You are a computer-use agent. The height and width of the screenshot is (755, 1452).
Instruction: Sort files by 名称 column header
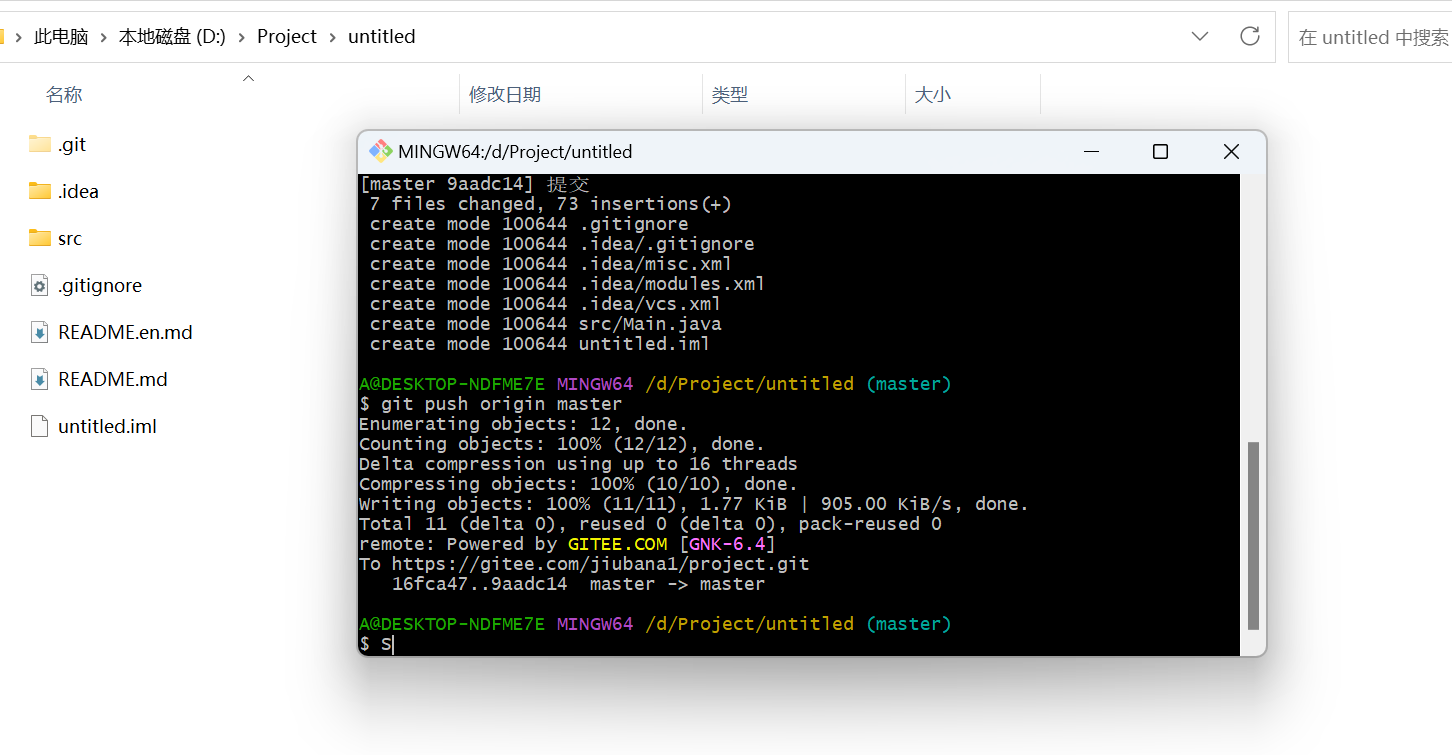tap(64, 95)
